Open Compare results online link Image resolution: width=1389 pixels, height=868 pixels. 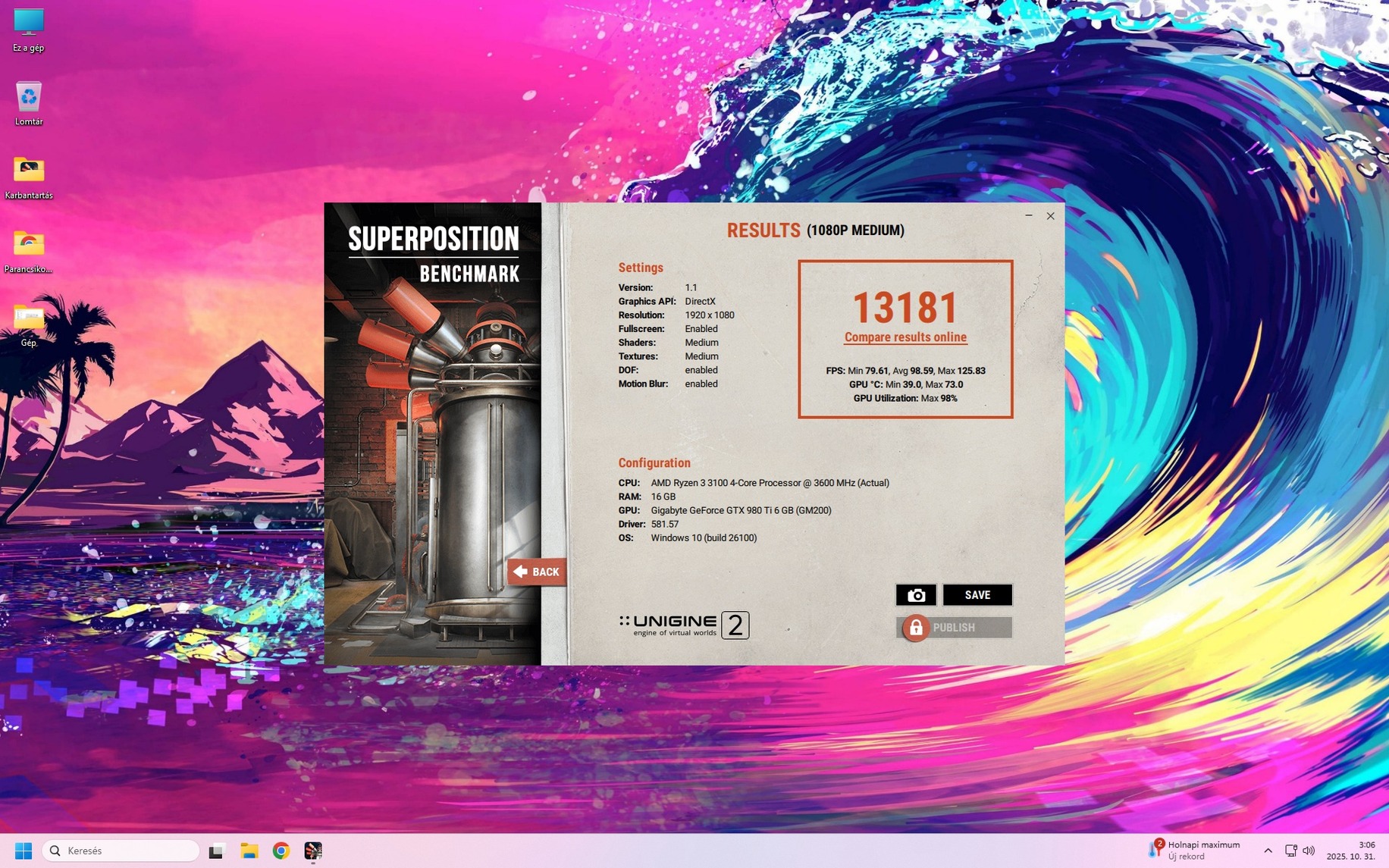(x=905, y=337)
